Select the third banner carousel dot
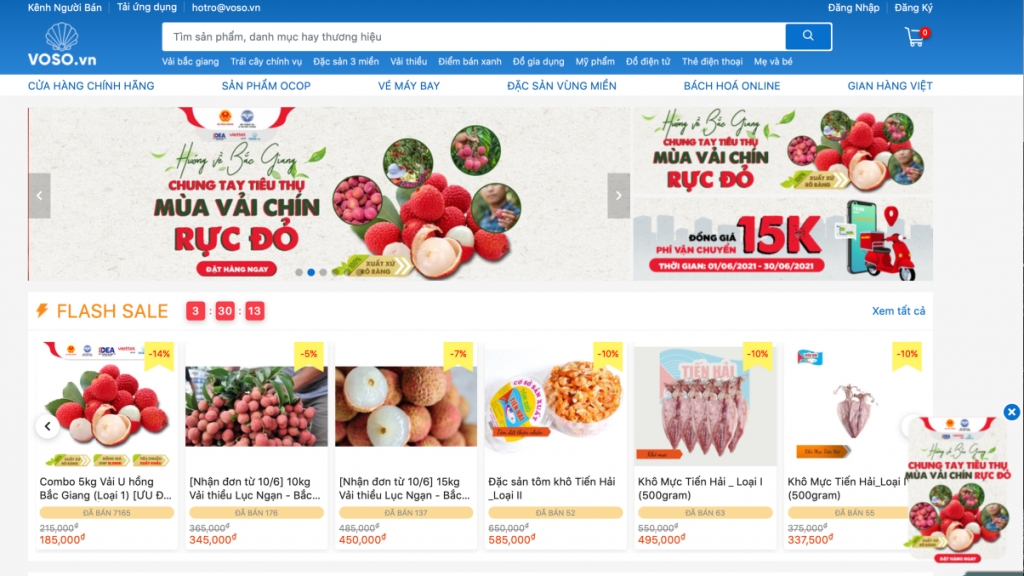1024x576 pixels. click(323, 272)
